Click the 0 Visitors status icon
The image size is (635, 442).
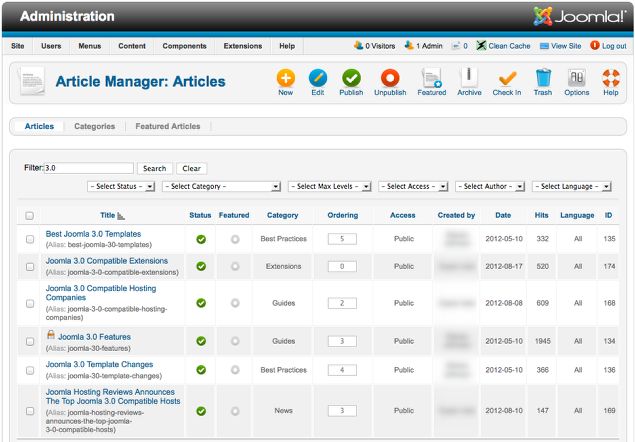[x=358, y=45]
